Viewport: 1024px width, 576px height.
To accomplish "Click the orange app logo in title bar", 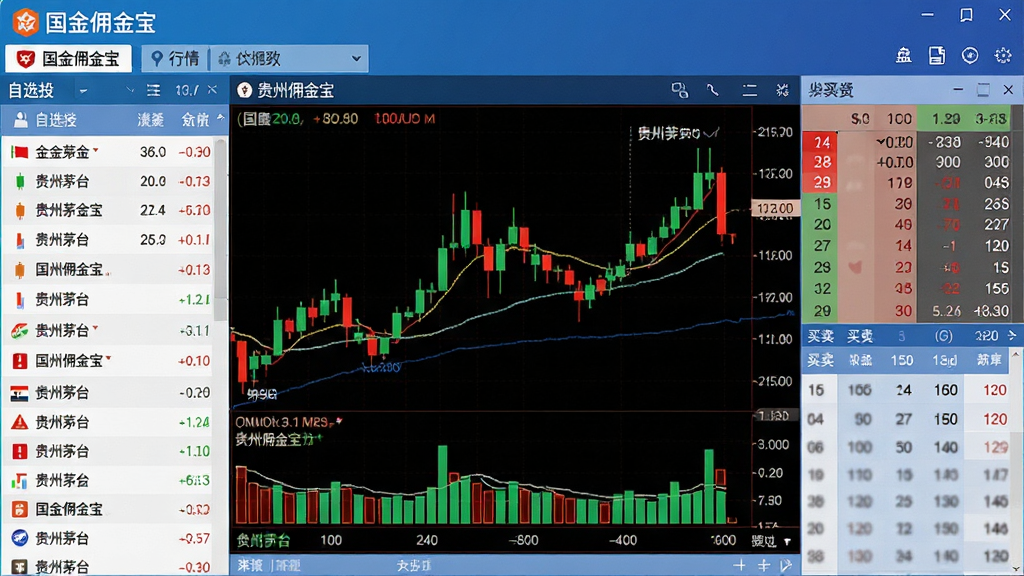I will [25, 22].
